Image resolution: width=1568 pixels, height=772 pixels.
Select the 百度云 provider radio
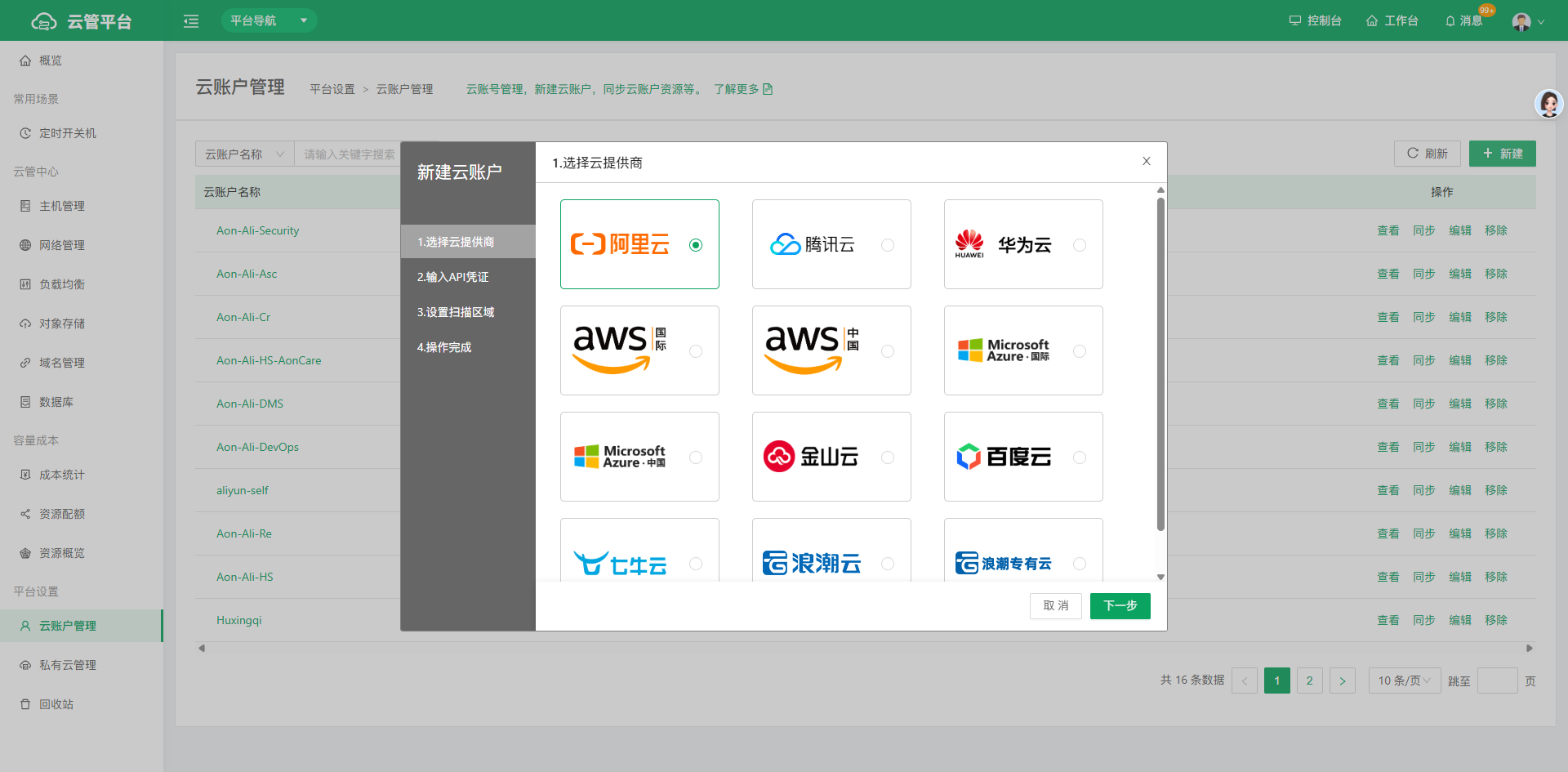[x=1080, y=457]
